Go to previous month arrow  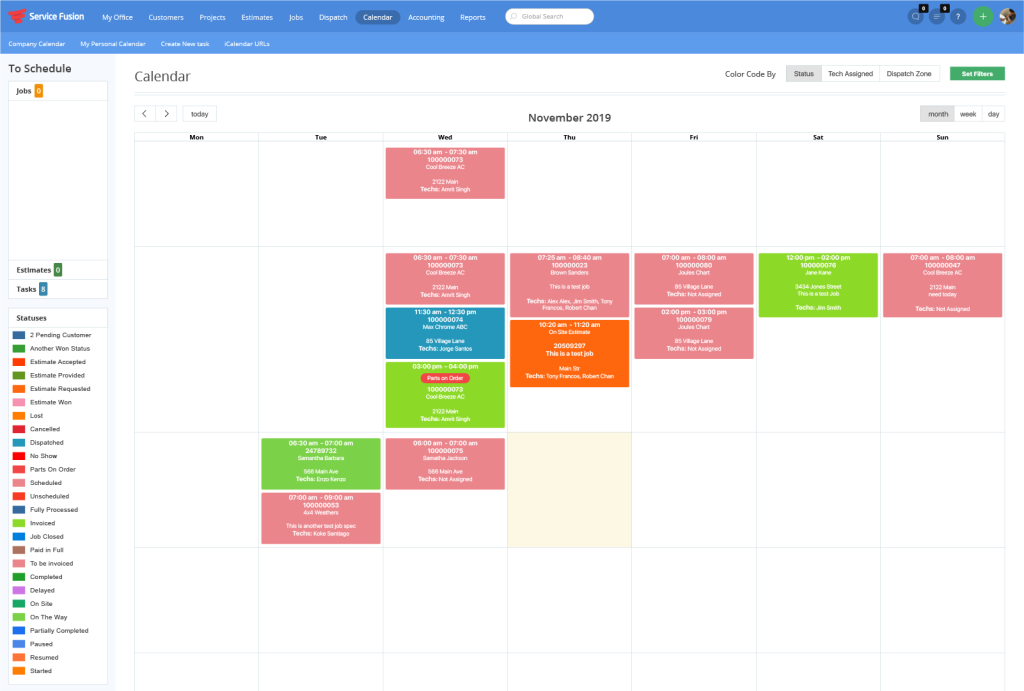click(145, 114)
